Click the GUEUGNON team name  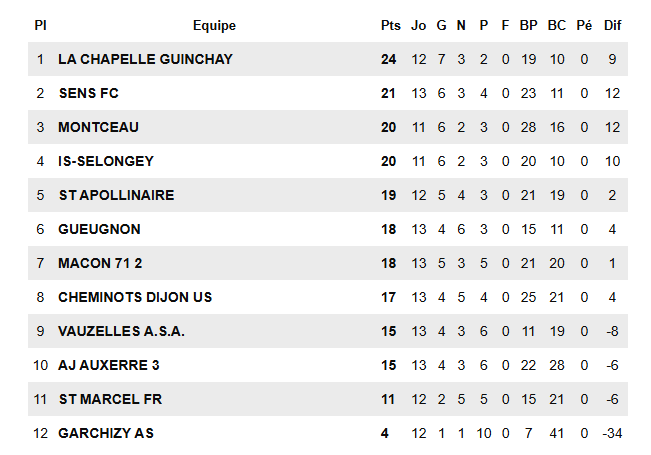(x=99, y=229)
